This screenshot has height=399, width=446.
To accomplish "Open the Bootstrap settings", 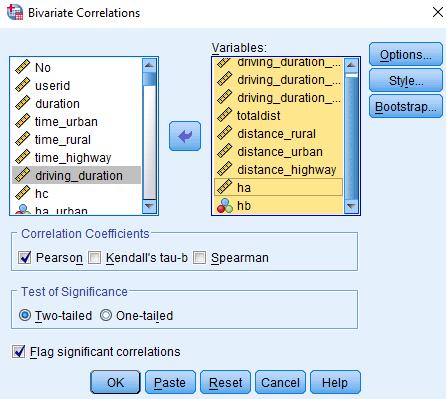I will point(406,107).
